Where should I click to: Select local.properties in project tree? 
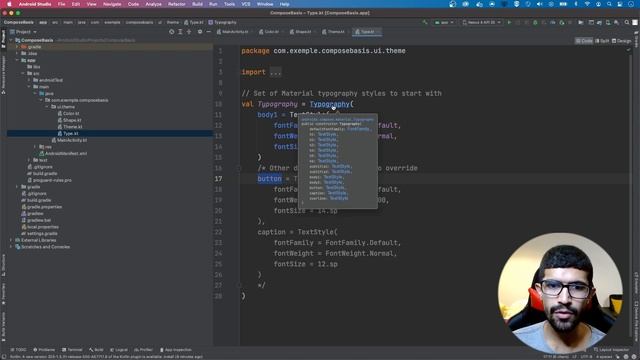coord(40,227)
